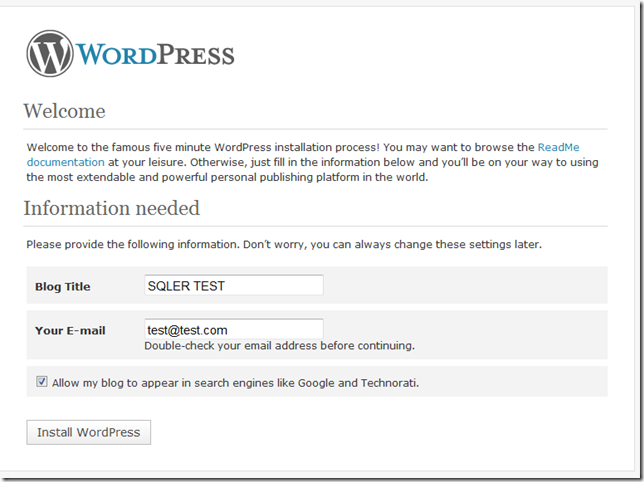Click the Your E-mail label
Screen dimensions: 644x482
(x=70, y=331)
